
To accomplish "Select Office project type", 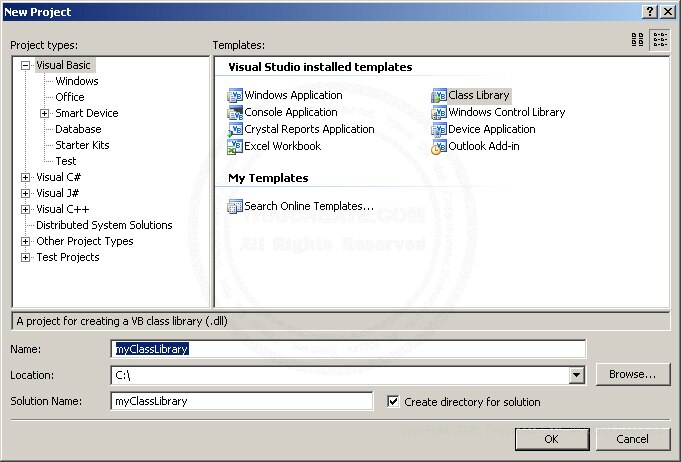I will point(70,97).
